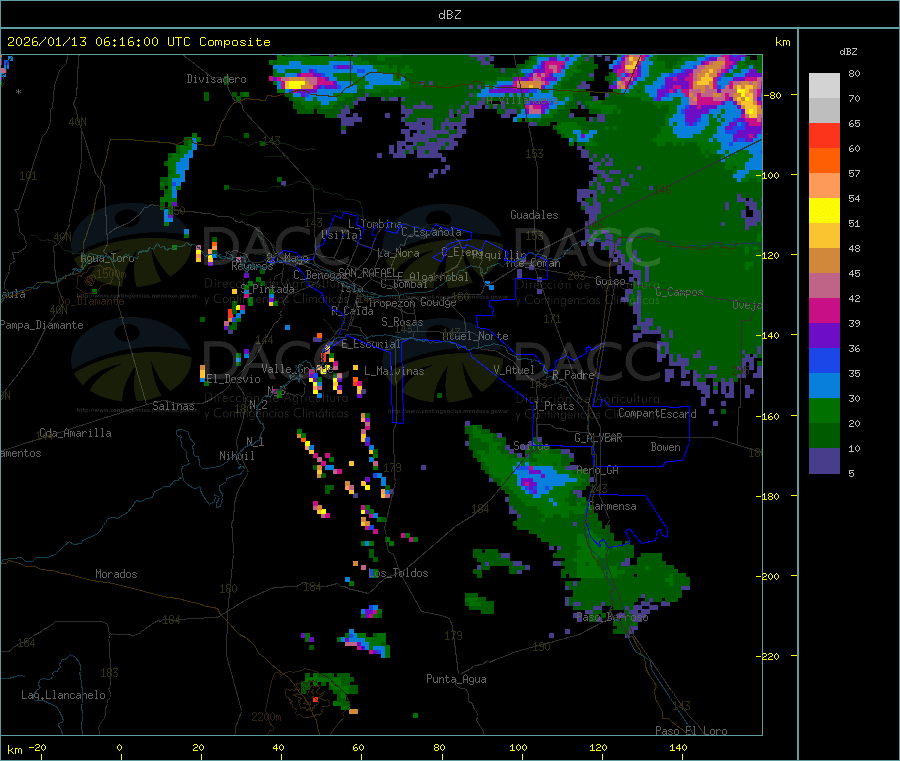900x761 pixels.
Task: Click the Paso_El_Loro label
Action: coord(692,731)
